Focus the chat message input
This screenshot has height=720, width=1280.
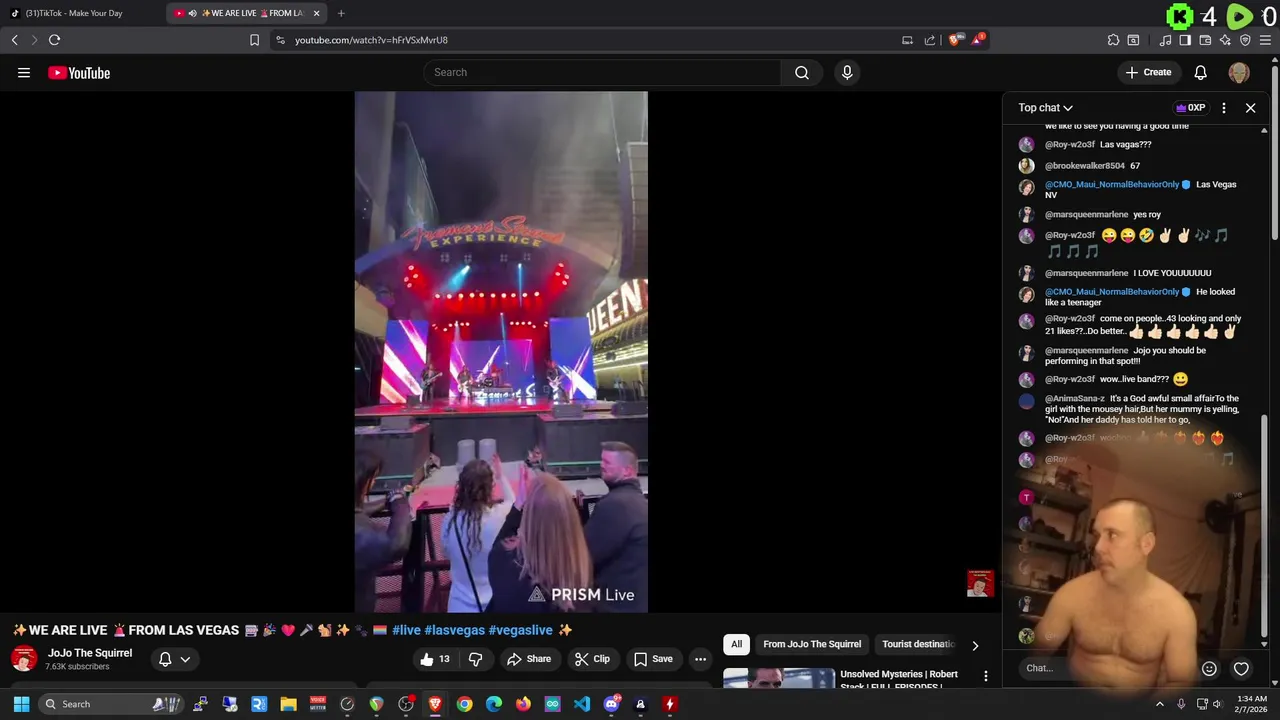coord(1105,668)
